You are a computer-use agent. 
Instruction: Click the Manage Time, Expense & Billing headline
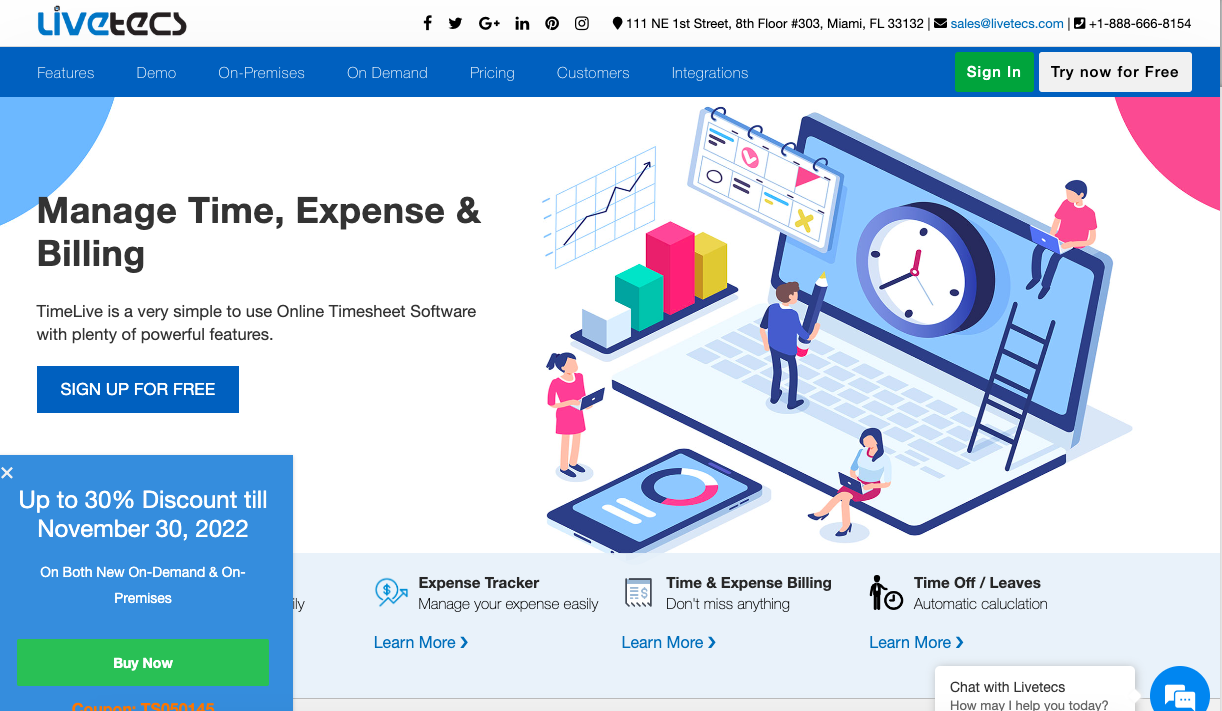(x=259, y=232)
